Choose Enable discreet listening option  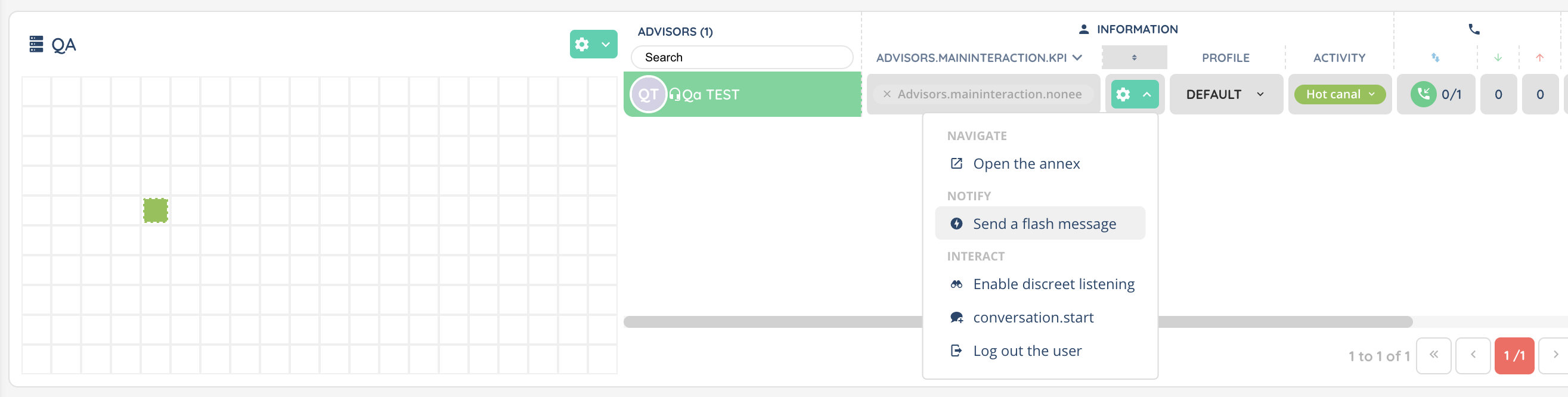point(1053,284)
